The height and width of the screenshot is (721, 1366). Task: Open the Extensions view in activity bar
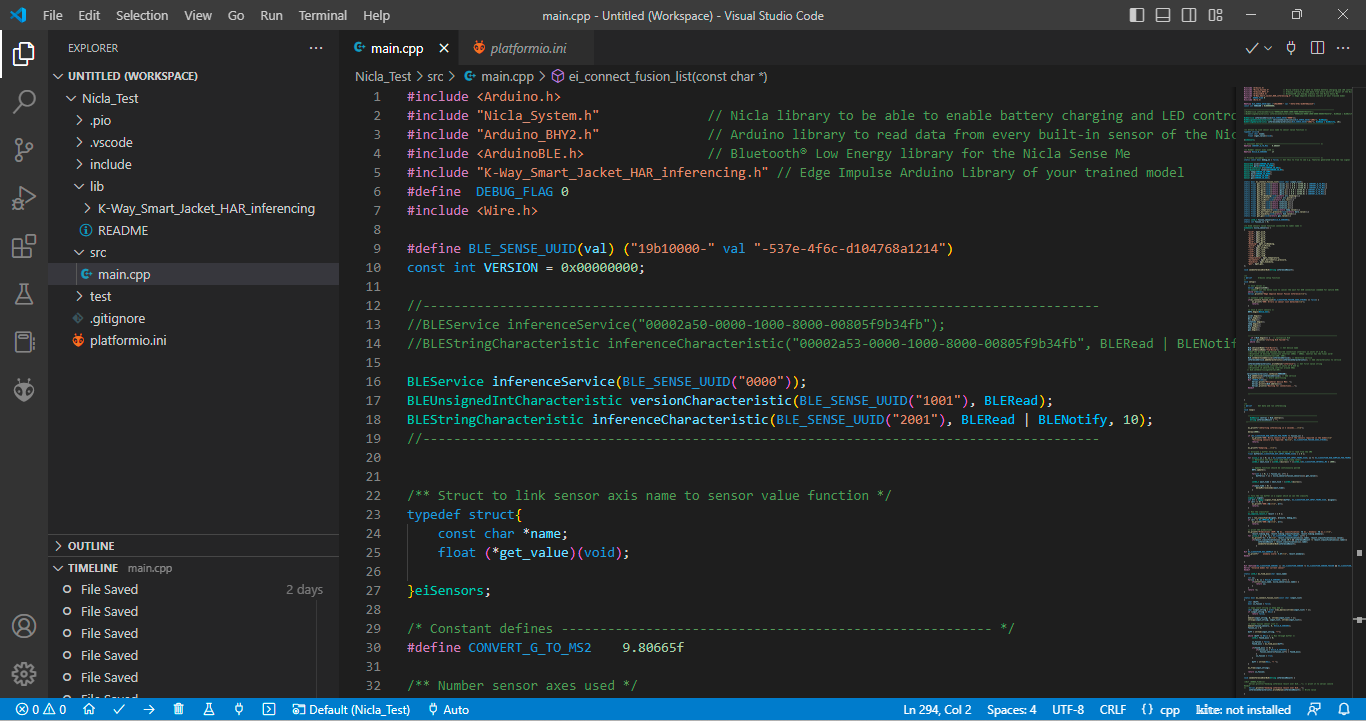[24, 246]
